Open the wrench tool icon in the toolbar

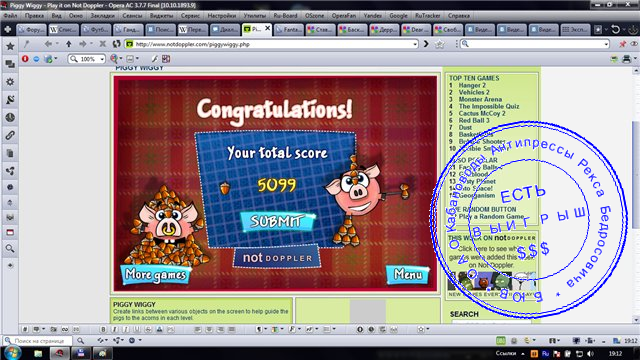155,59
